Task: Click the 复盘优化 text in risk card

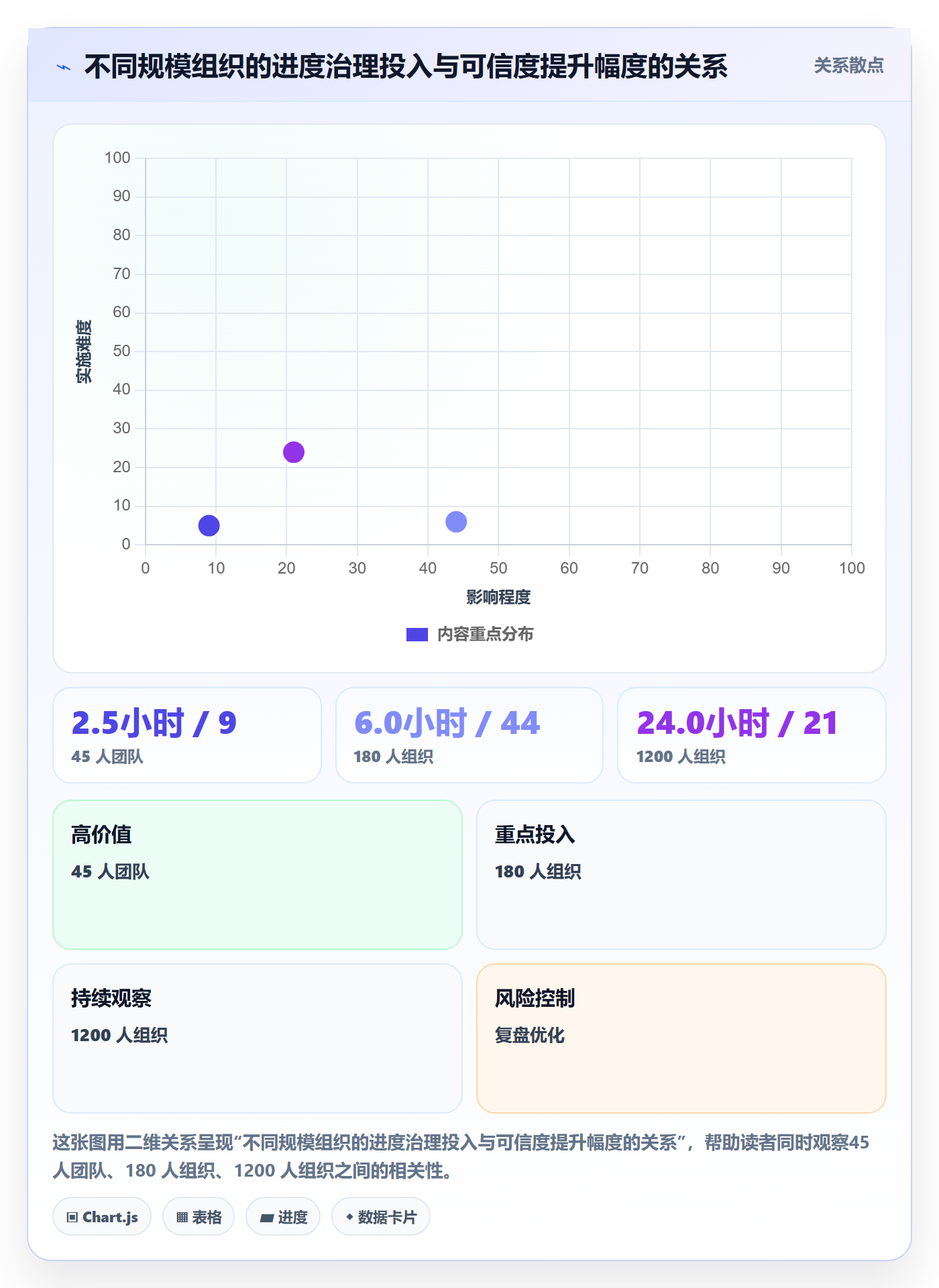Action: point(530,1035)
